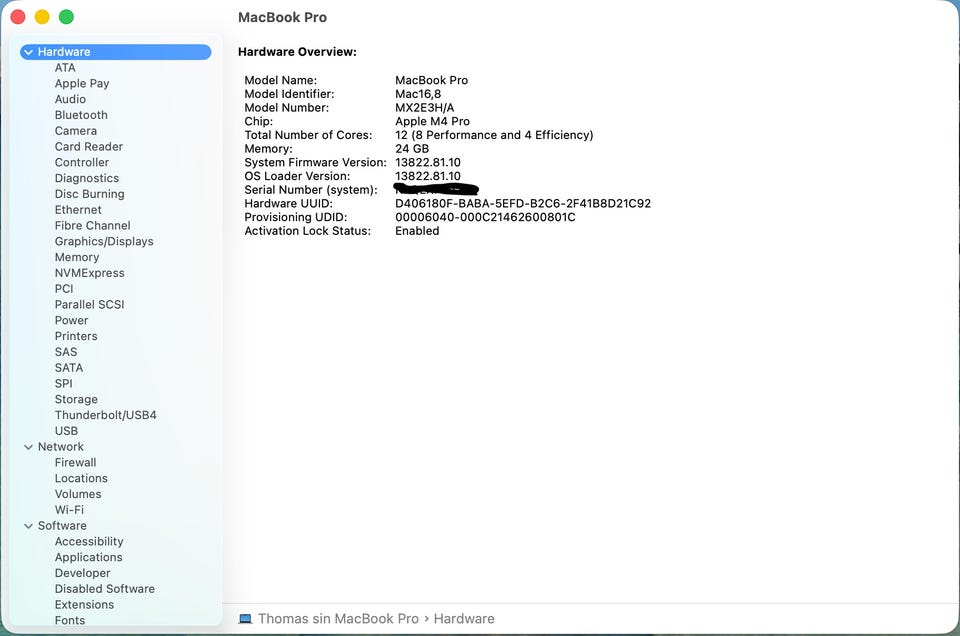
Task: Select Thomas sin MacBook Pro in path bar
Action: click(x=338, y=619)
